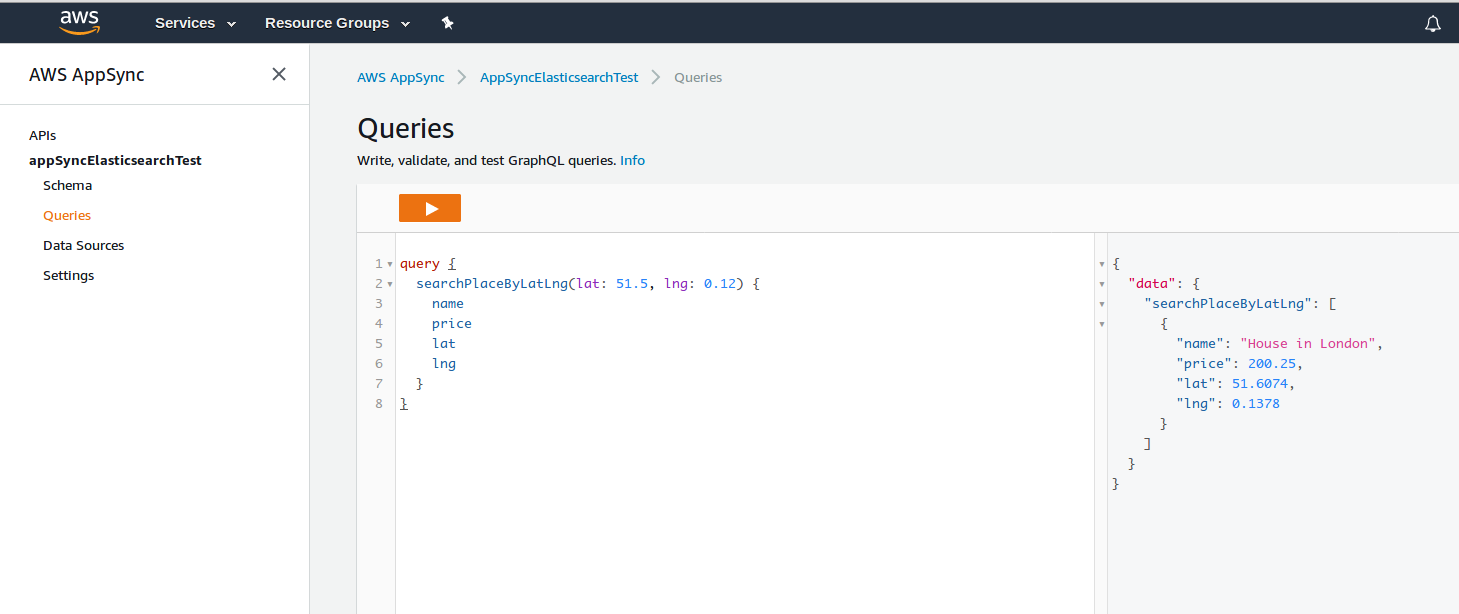
Task: Collapse the query block fold arrow on line 1
Action: 389,263
